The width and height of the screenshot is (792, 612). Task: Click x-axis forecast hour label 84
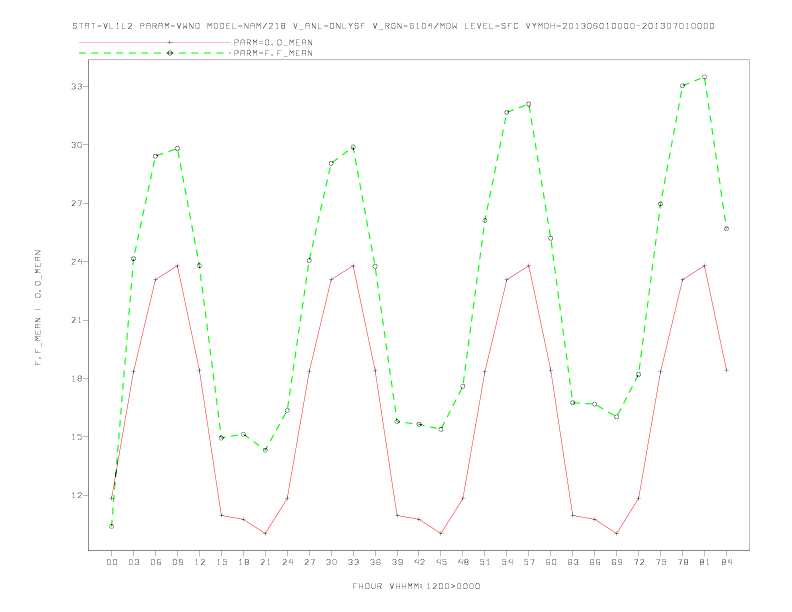pyautogui.click(x=726, y=562)
